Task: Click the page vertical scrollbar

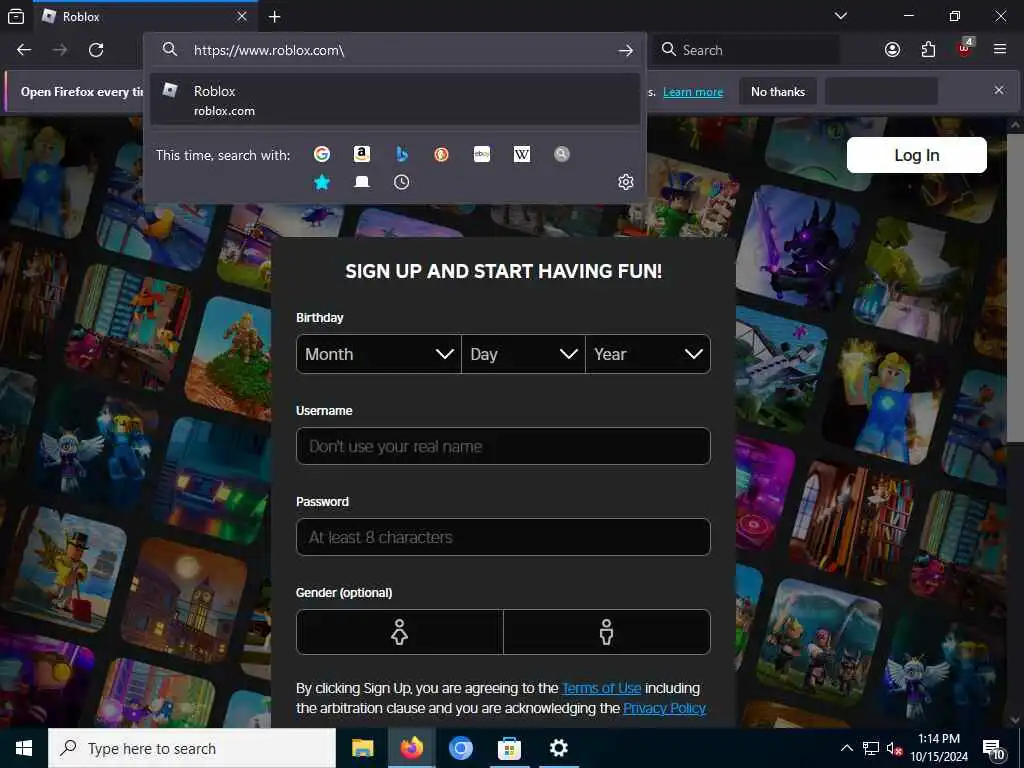Action: click(1015, 287)
